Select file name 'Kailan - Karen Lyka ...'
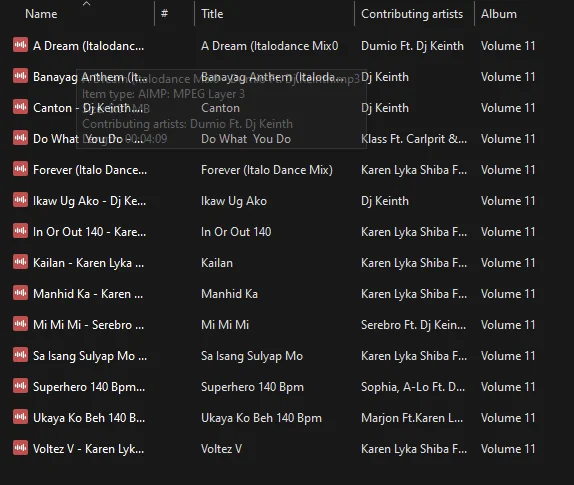574x485 pixels. click(x=88, y=263)
